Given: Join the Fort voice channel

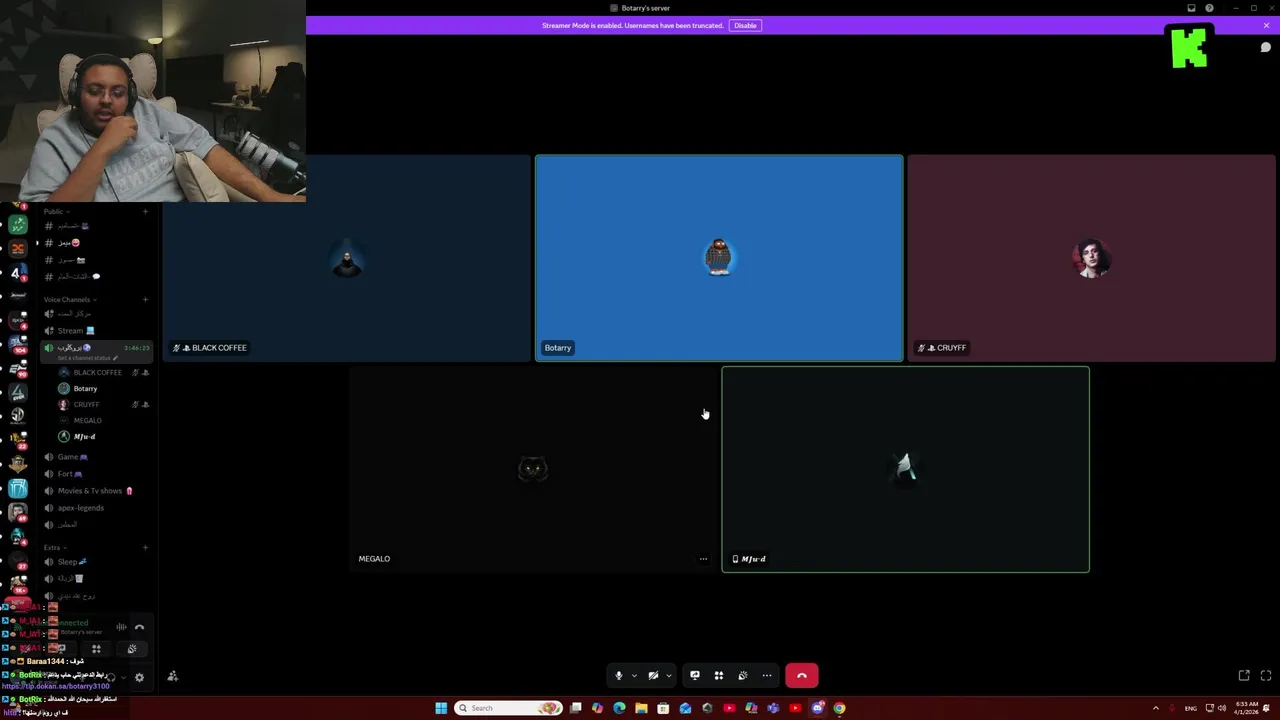Looking at the screenshot, I should (97, 474).
